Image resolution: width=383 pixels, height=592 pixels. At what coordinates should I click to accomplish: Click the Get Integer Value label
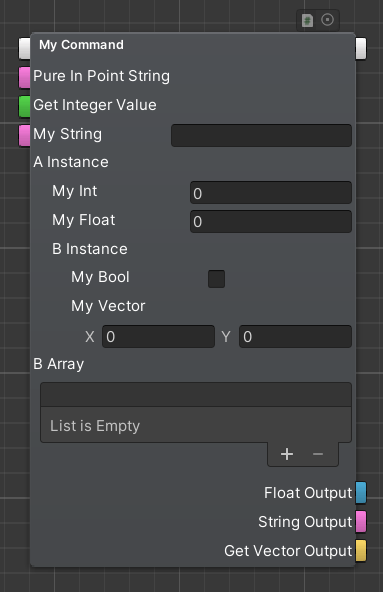(95, 105)
